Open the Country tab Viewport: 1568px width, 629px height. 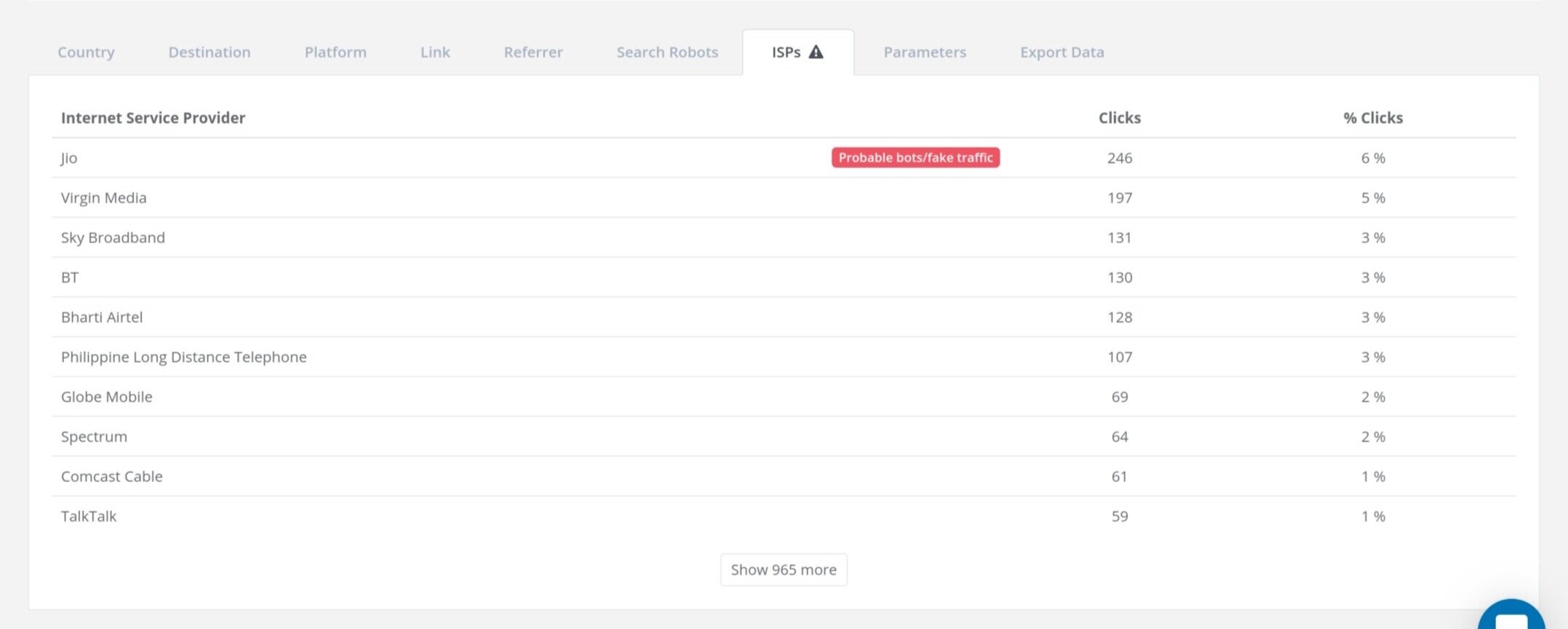pos(86,52)
